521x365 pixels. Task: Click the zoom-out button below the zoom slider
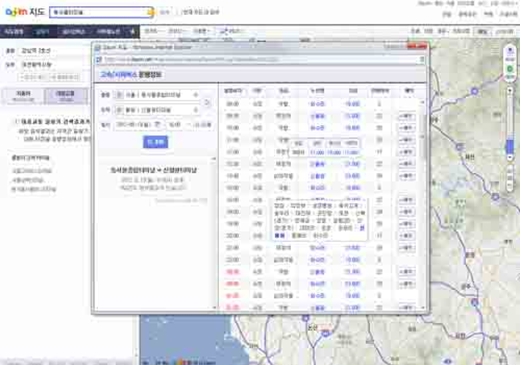(x=510, y=158)
